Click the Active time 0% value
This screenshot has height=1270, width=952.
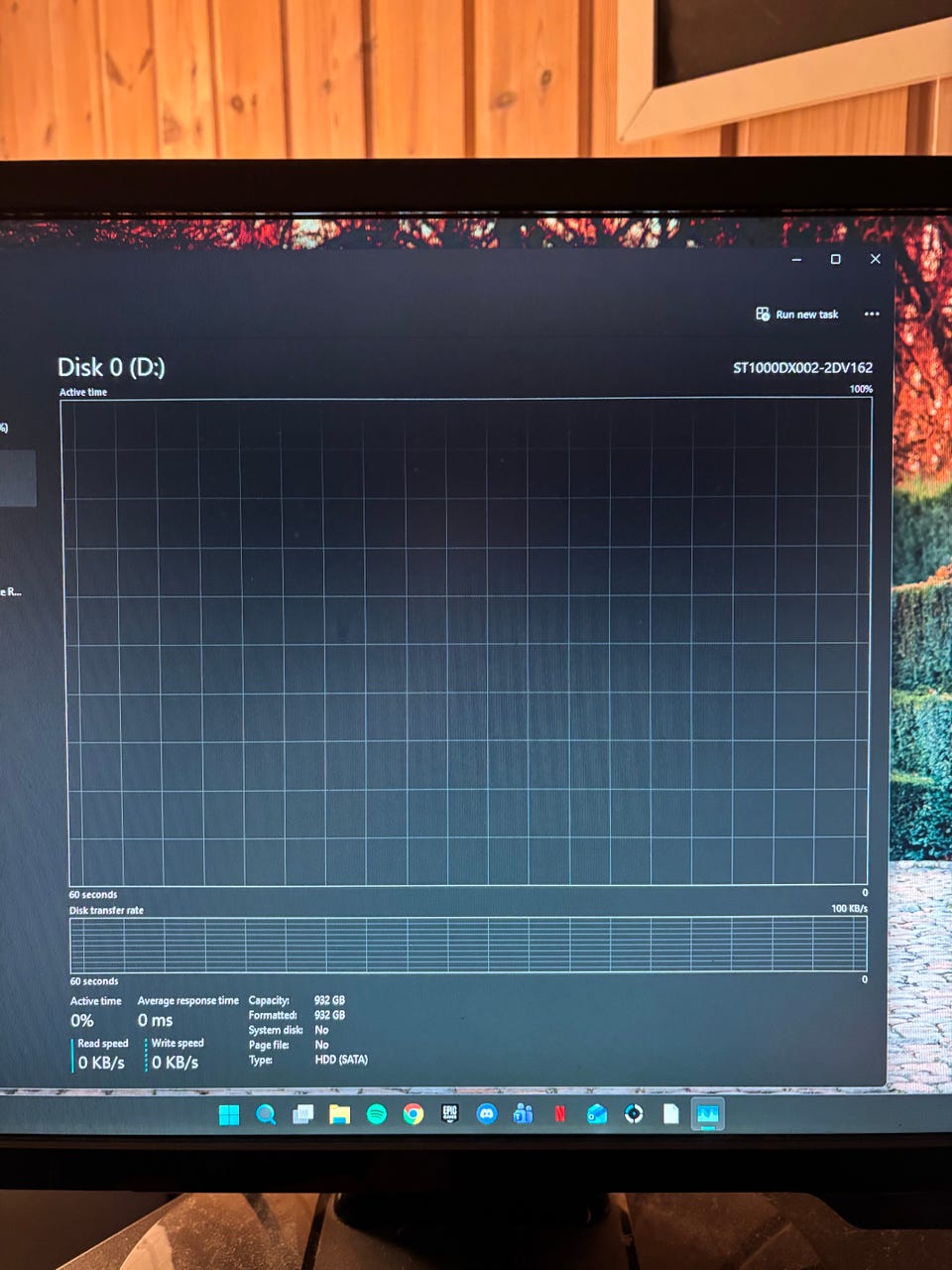tap(82, 1021)
